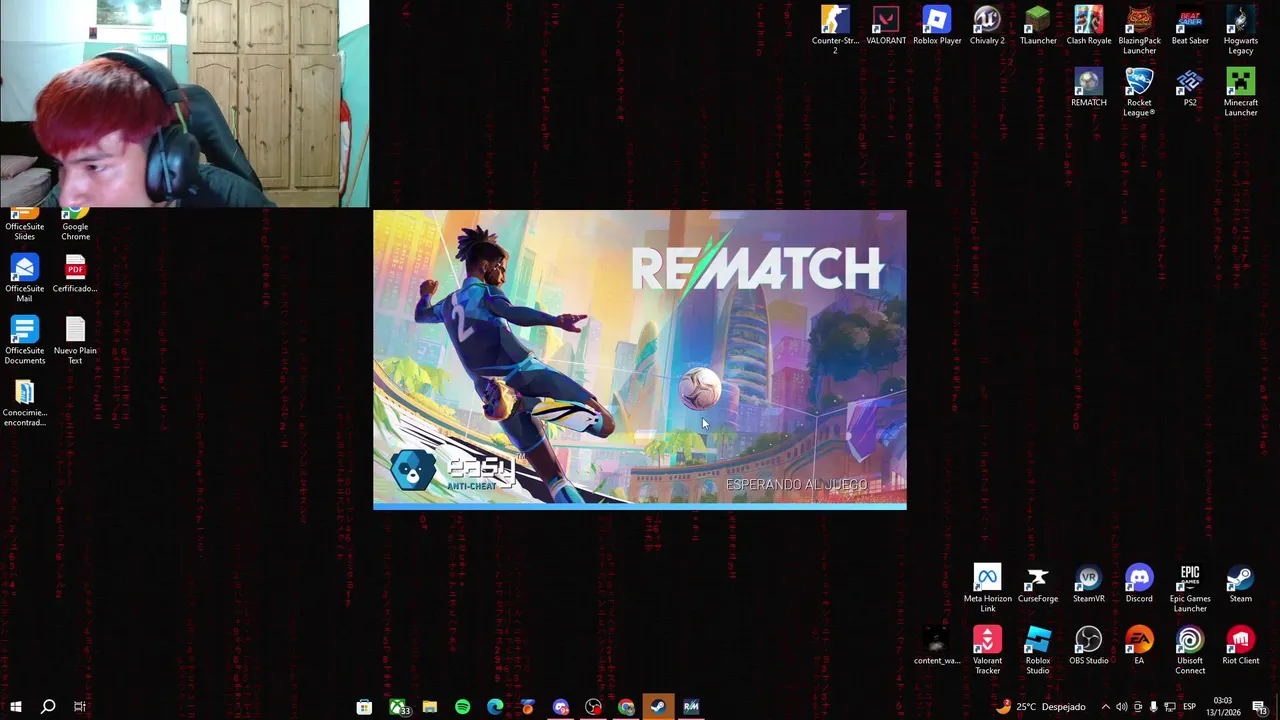
Task: Launch VALORANT from the desktop
Action: pos(886,26)
